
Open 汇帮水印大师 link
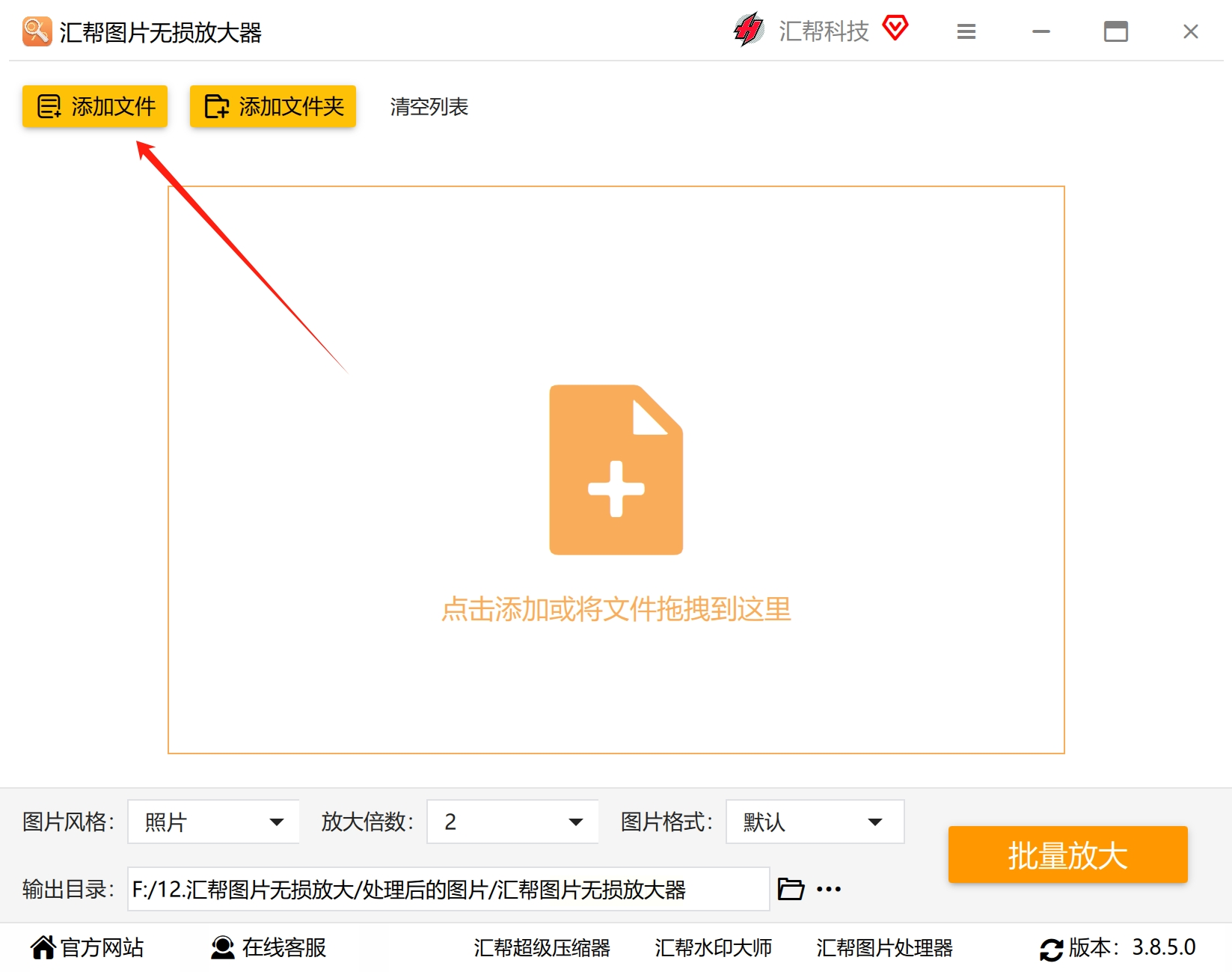click(713, 948)
